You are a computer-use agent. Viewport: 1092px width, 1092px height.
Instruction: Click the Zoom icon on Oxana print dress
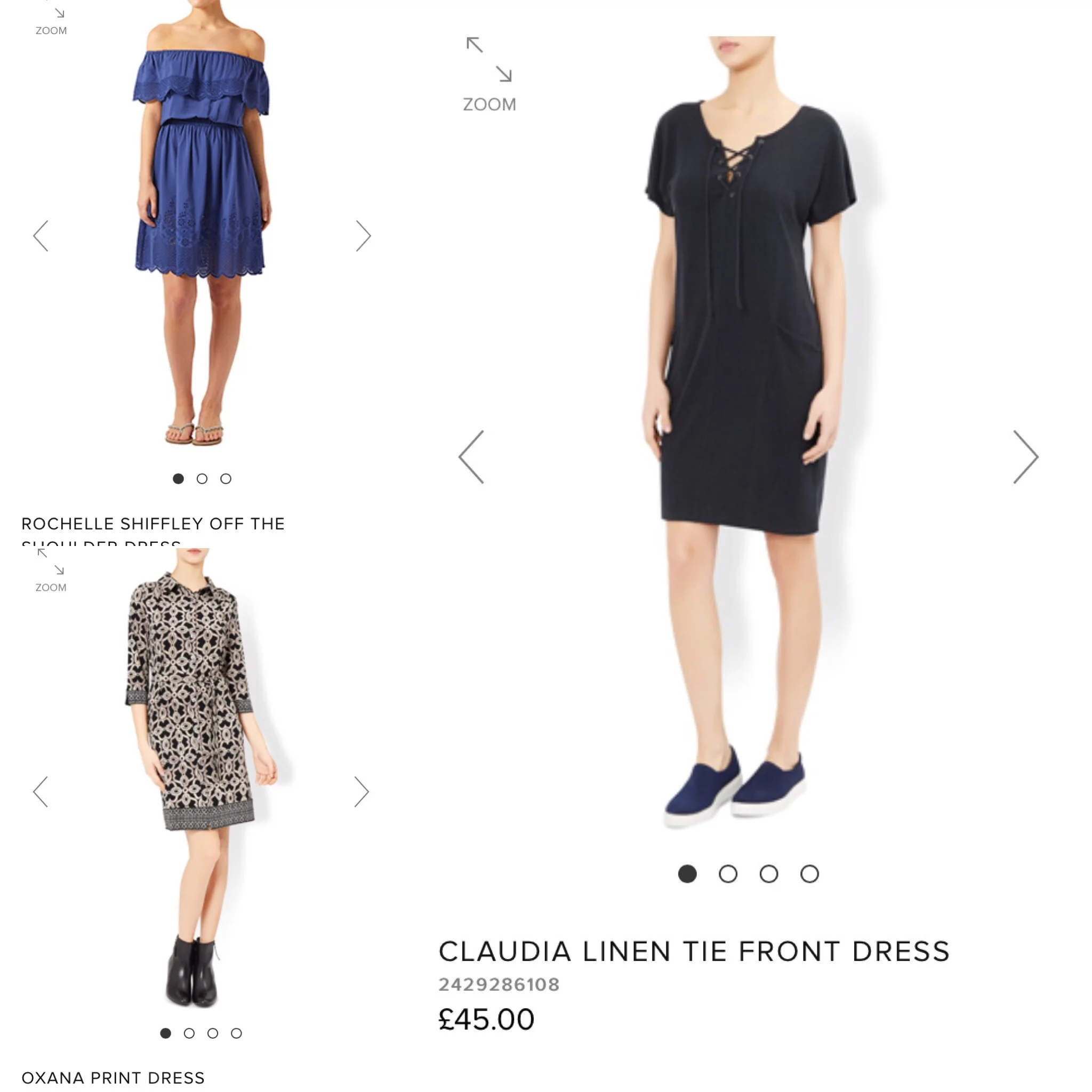(51, 571)
